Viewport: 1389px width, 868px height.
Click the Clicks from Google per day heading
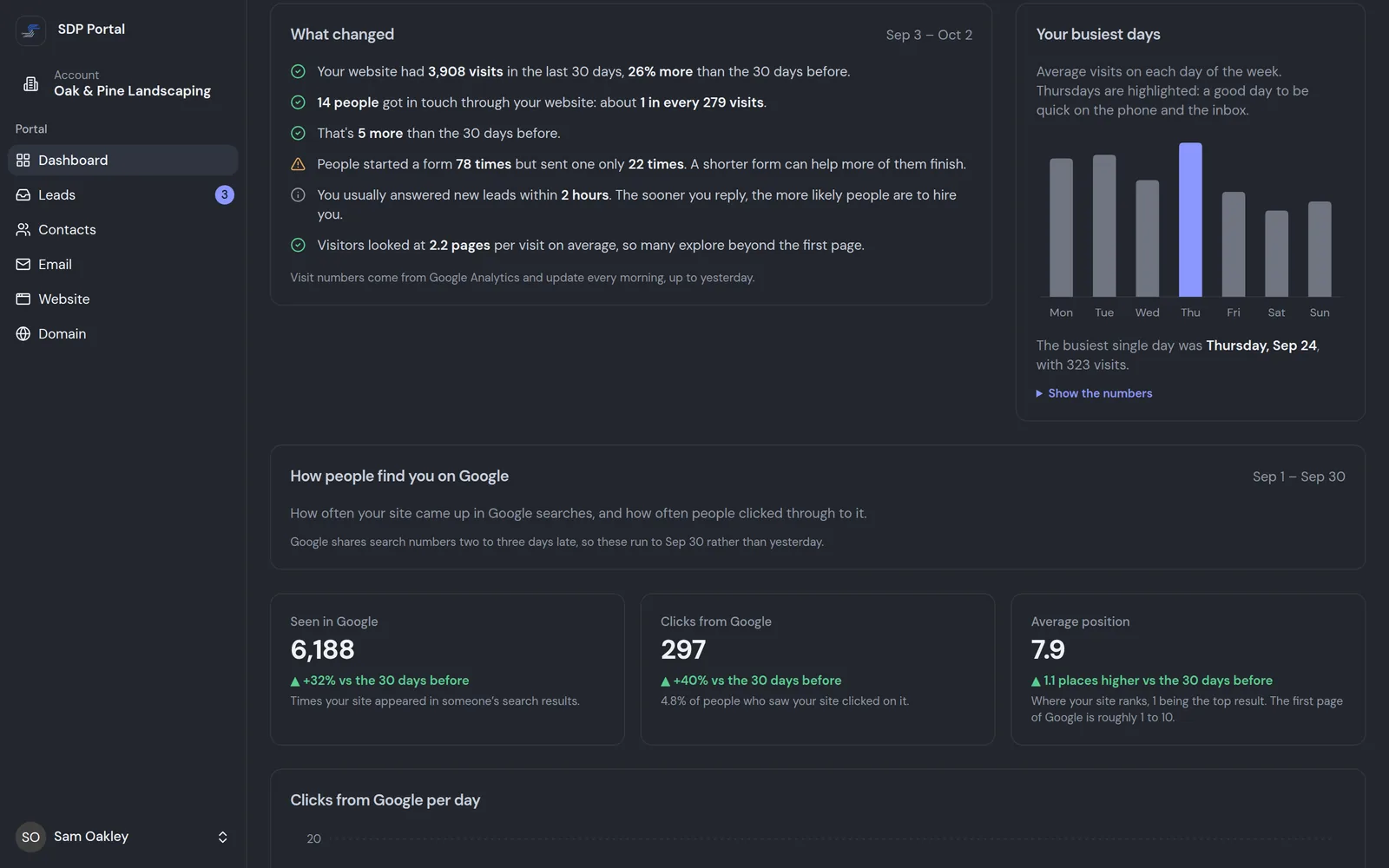coord(385,800)
